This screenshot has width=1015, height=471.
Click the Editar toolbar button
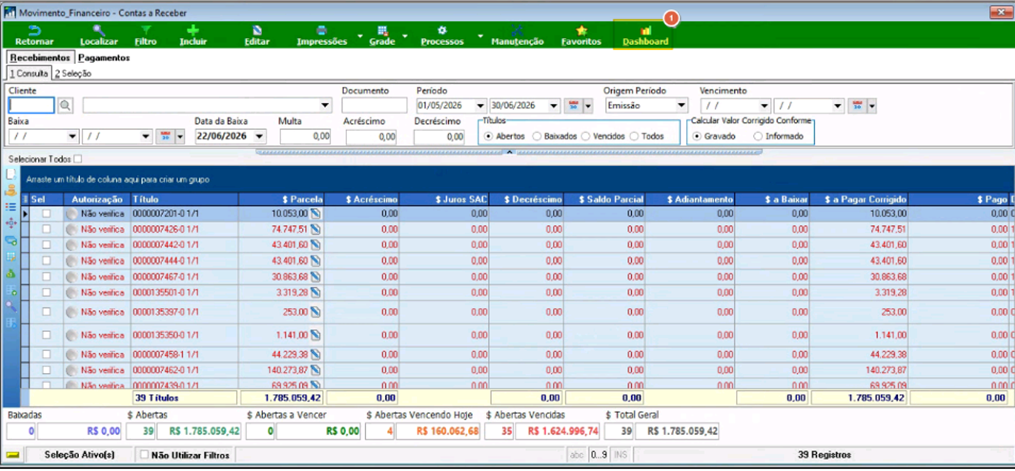point(257,36)
